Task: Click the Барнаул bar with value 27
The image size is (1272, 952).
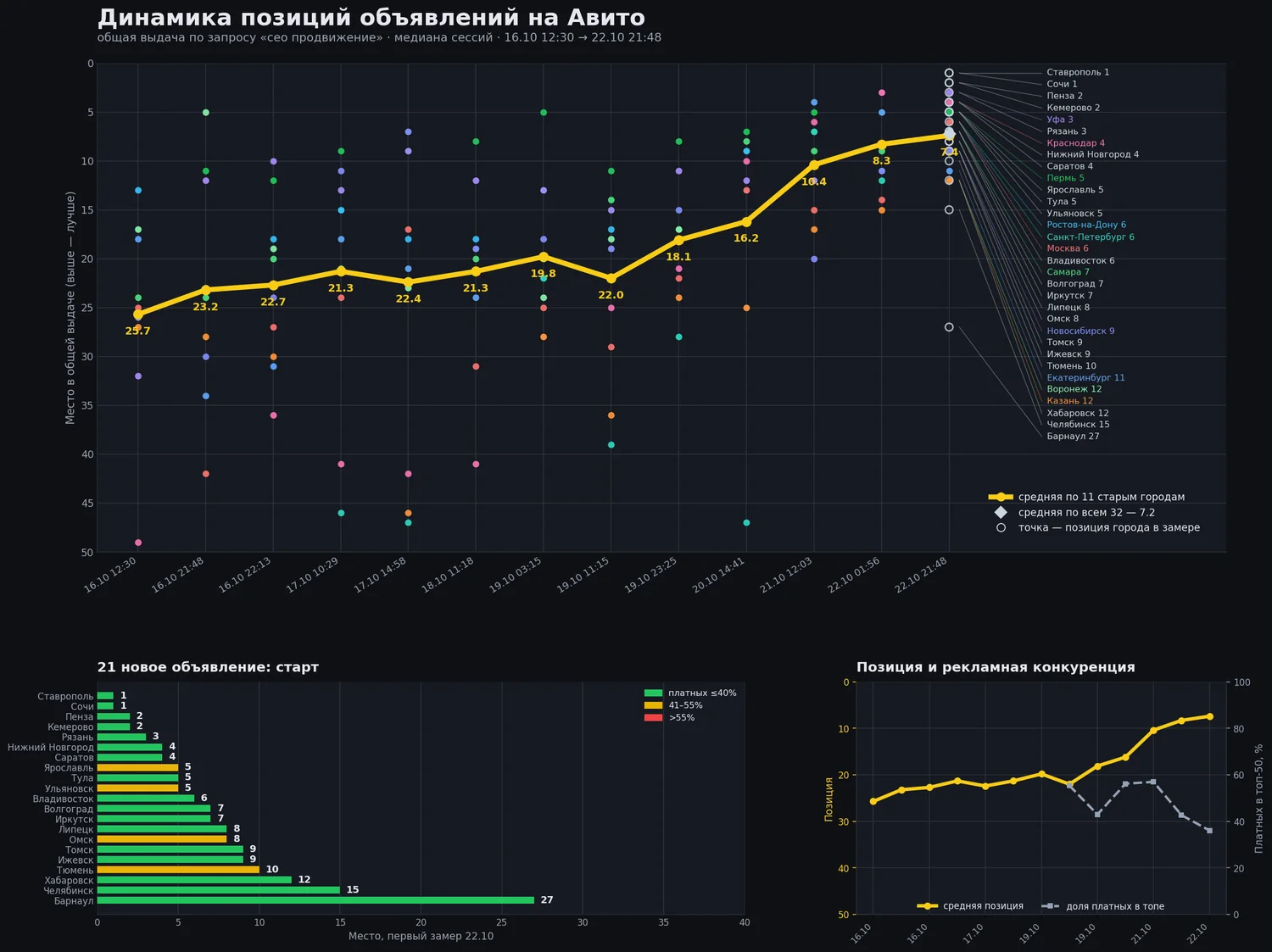Action: point(315,900)
